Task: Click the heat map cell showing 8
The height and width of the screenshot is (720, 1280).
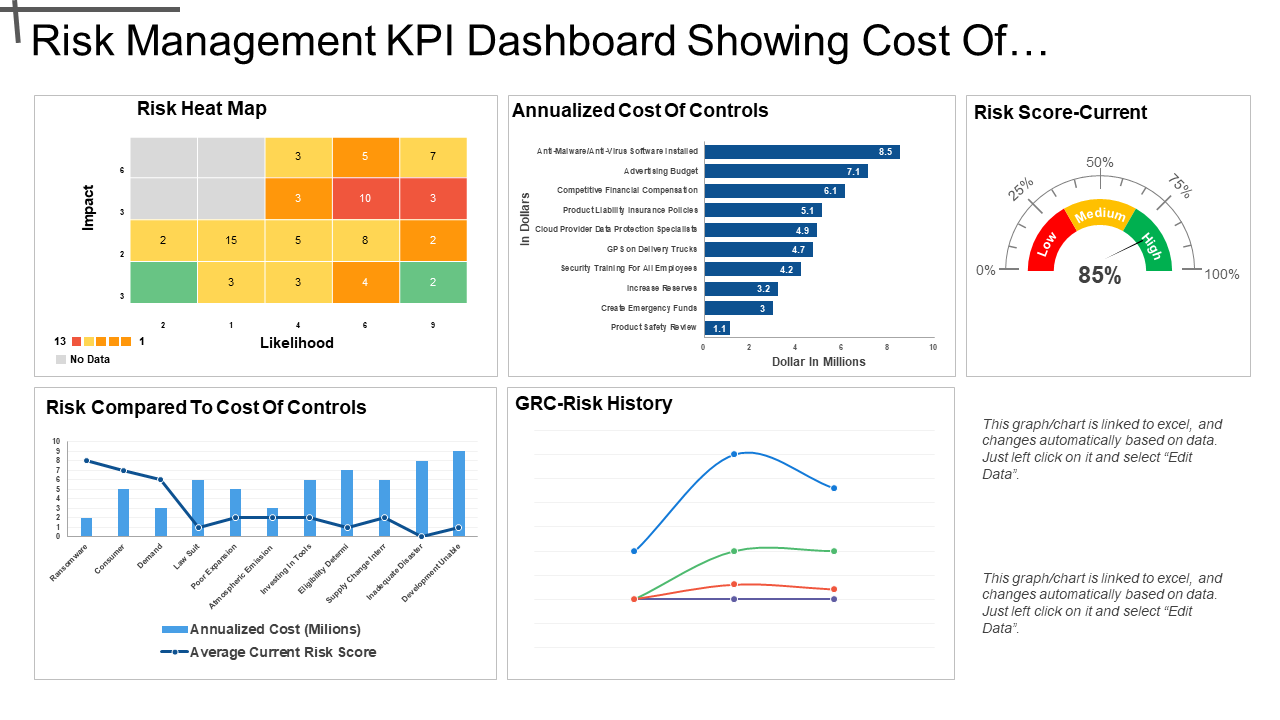Action: pos(365,240)
